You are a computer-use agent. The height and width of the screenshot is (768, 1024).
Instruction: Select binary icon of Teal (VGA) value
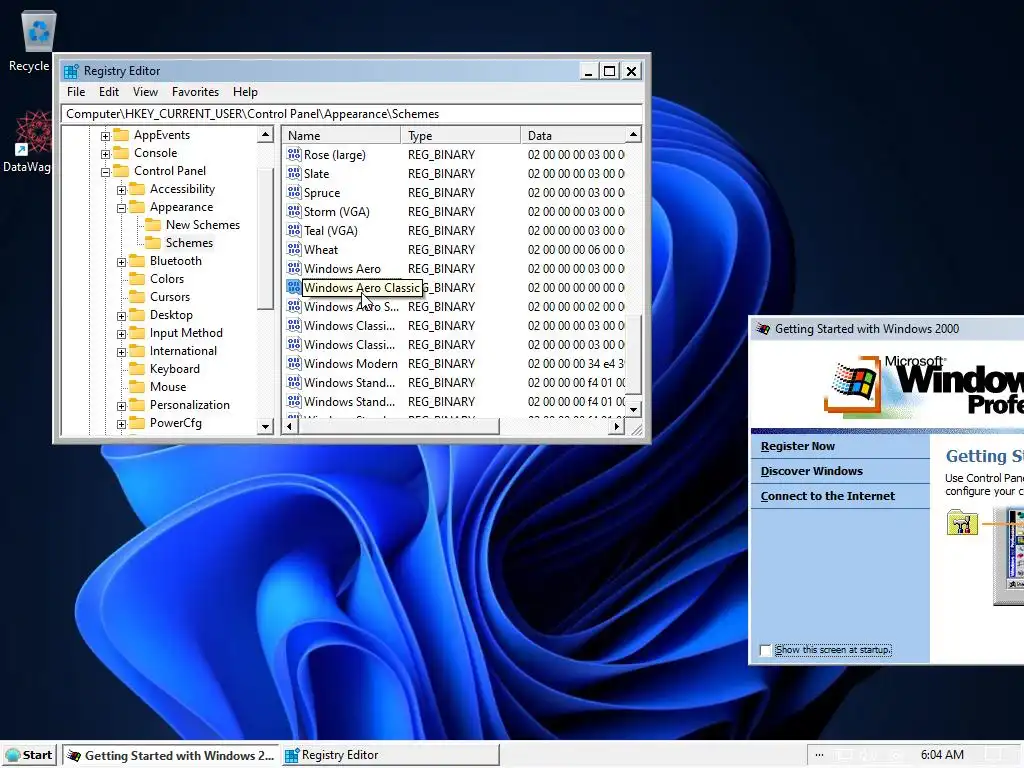coord(294,230)
